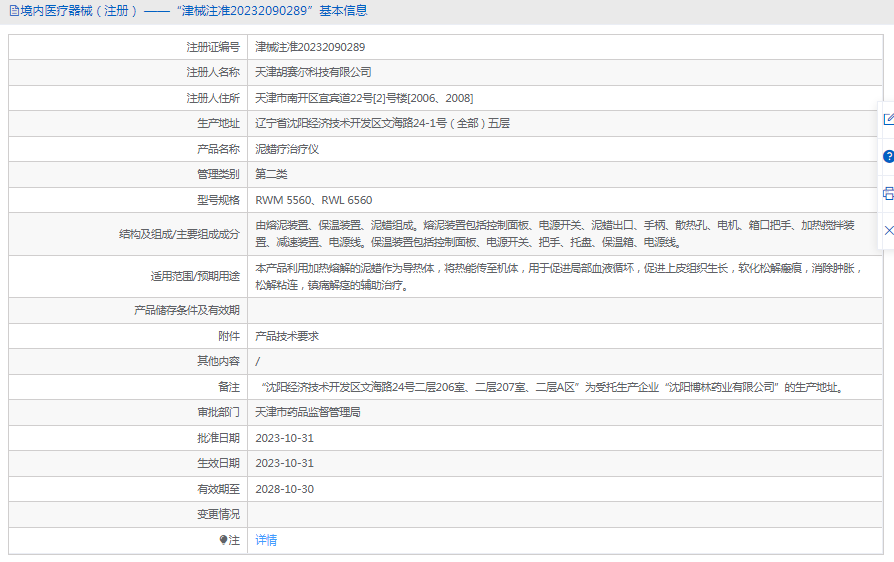Select product name 泥蜡疗治疗仪
The image size is (894, 562).
click(x=287, y=149)
